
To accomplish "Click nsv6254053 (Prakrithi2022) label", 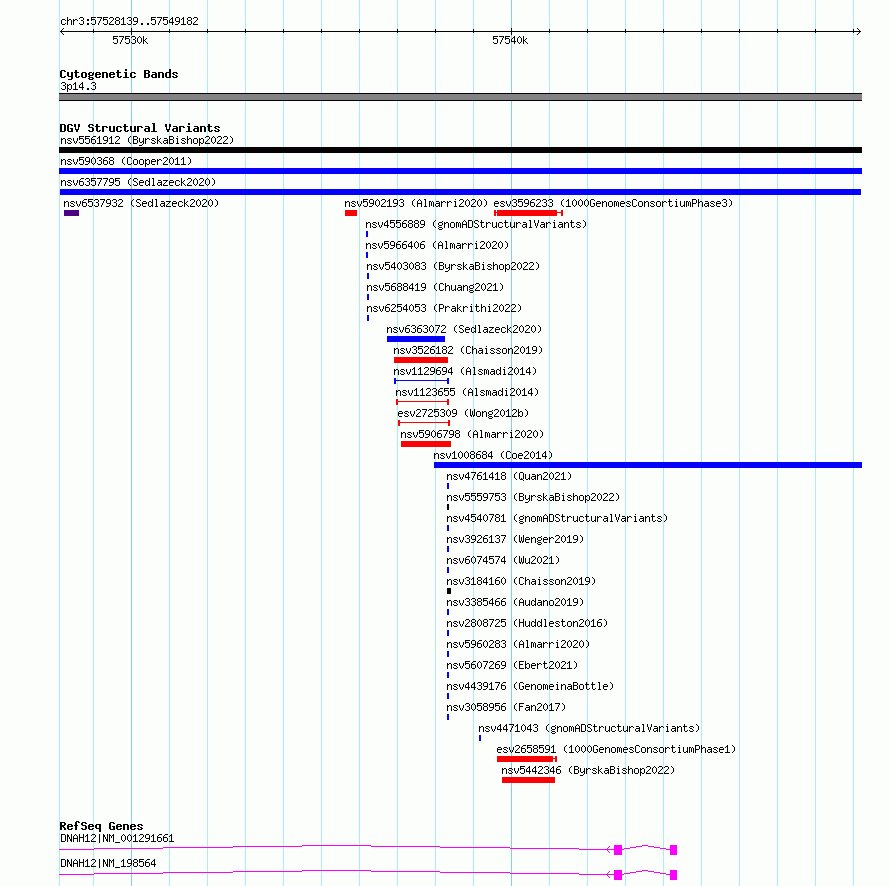I will pos(444,308).
